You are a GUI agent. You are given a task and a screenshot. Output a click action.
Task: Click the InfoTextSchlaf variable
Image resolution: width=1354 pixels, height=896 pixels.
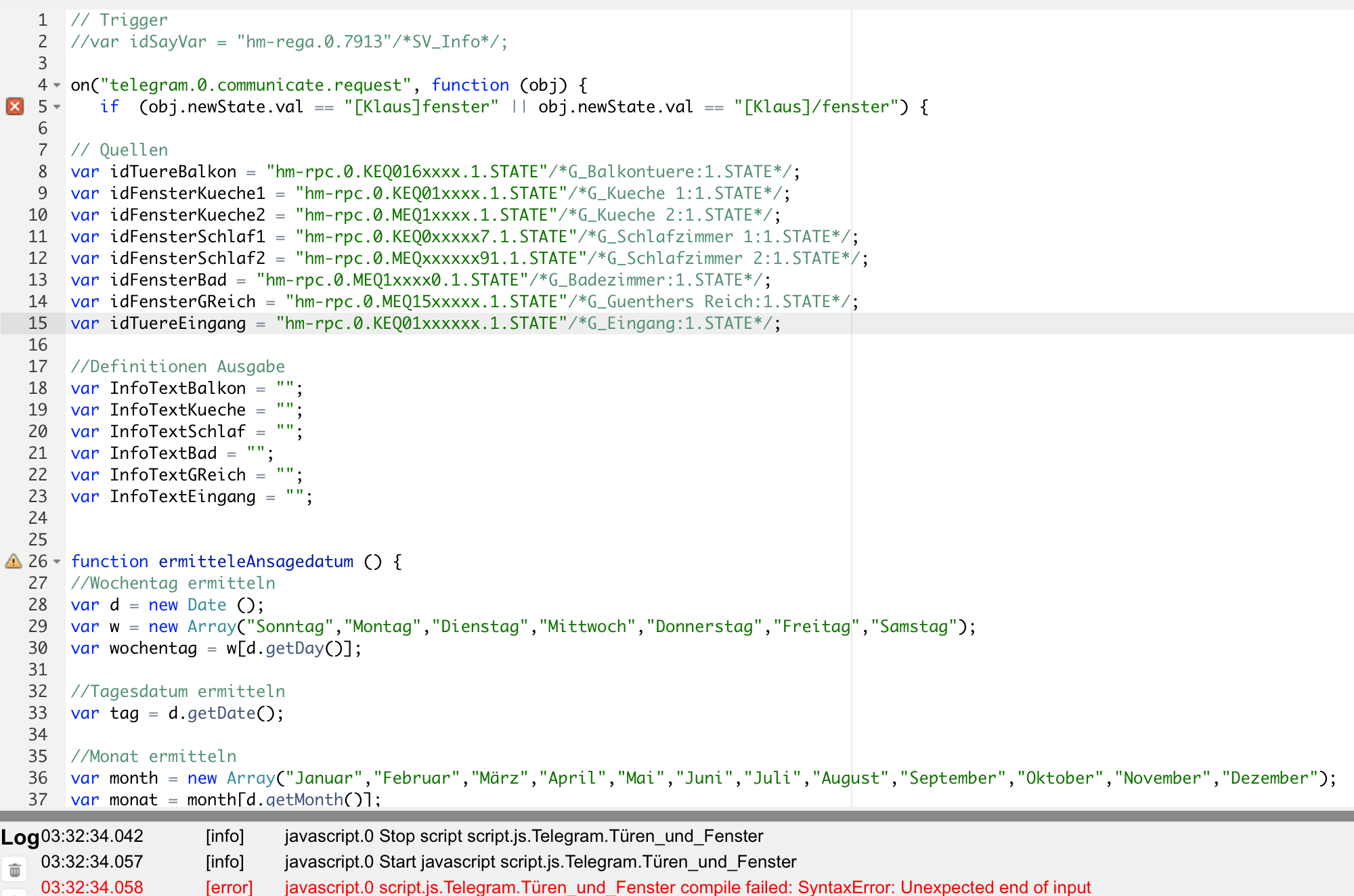pyautogui.click(x=178, y=432)
